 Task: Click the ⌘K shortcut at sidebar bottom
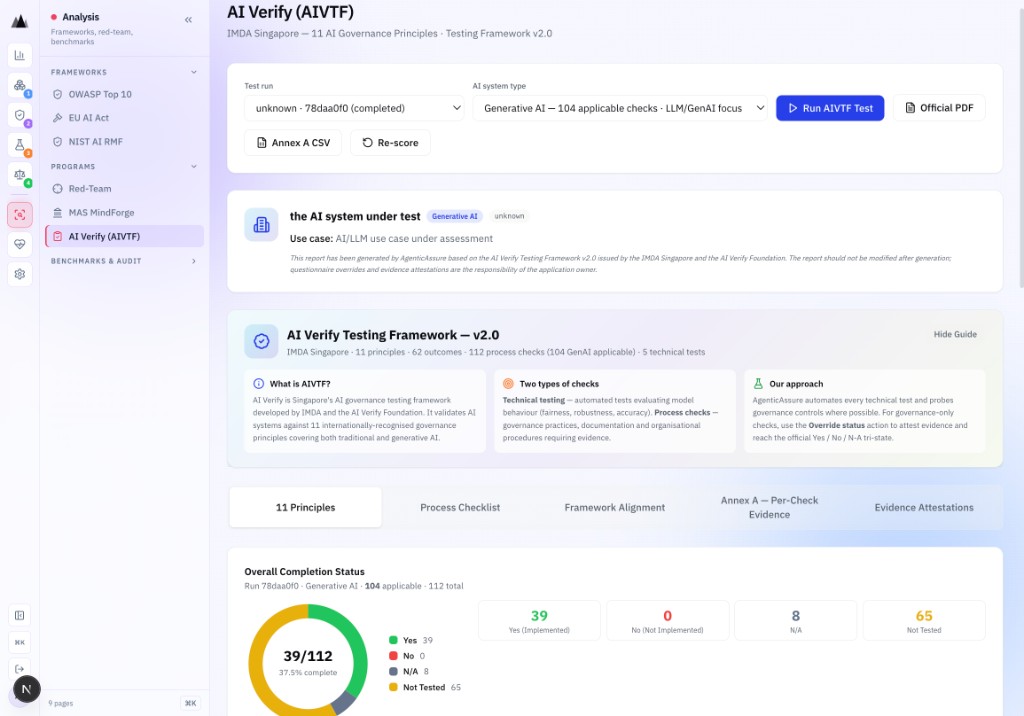pos(190,704)
